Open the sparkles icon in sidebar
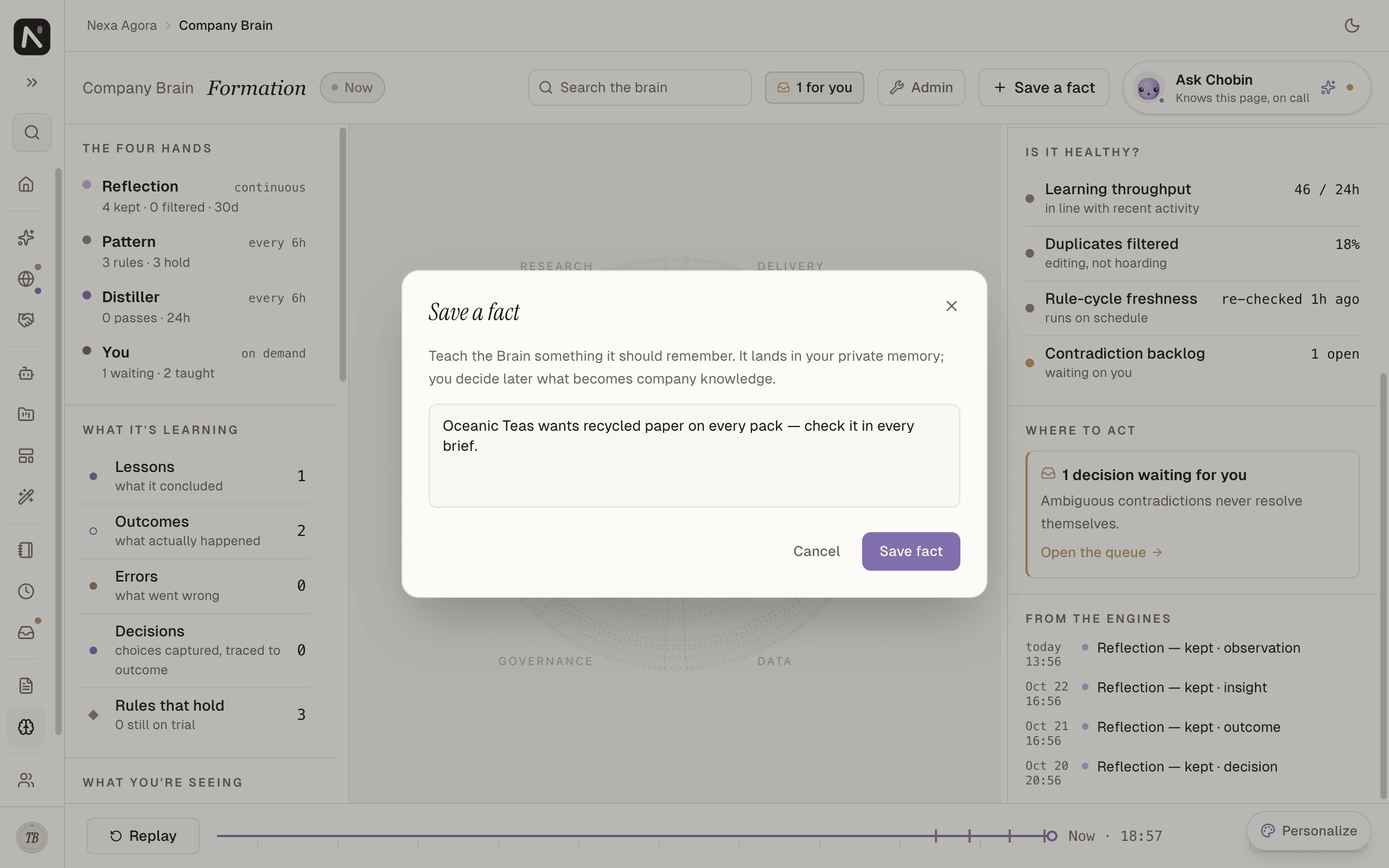This screenshot has height=868, width=1389. (x=26, y=238)
